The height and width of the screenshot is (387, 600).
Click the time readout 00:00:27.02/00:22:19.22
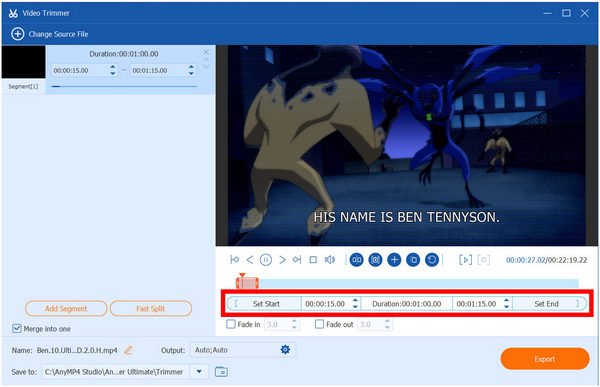pos(546,260)
